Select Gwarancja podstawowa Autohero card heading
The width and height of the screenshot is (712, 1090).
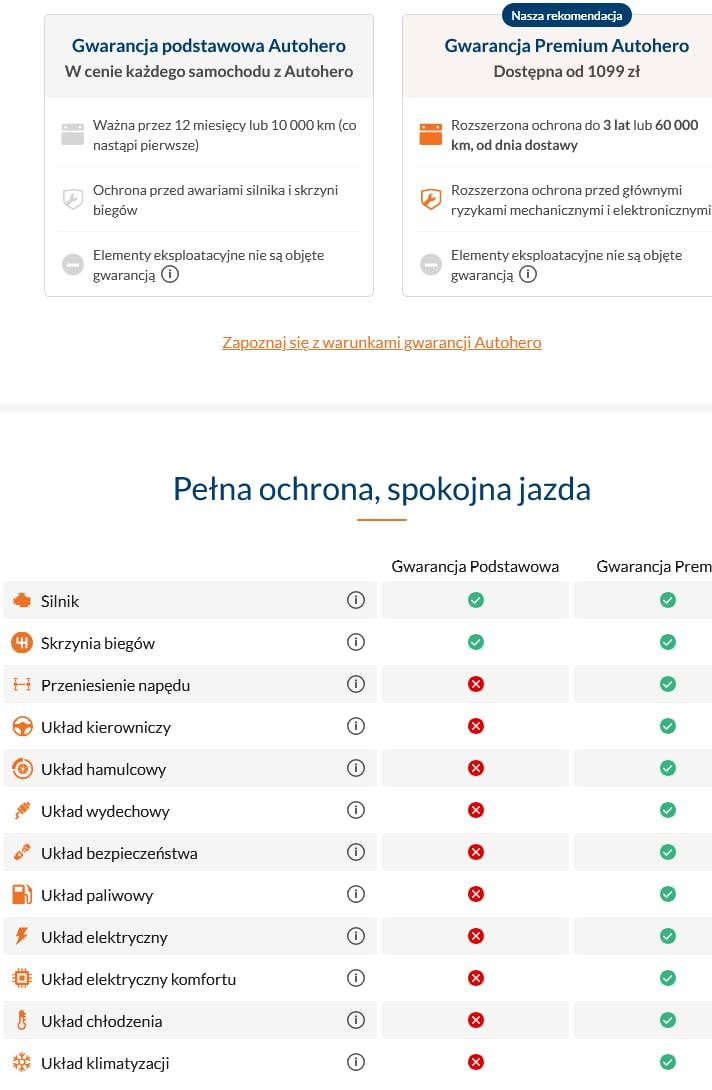pyautogui.click(x=209, y=46)
